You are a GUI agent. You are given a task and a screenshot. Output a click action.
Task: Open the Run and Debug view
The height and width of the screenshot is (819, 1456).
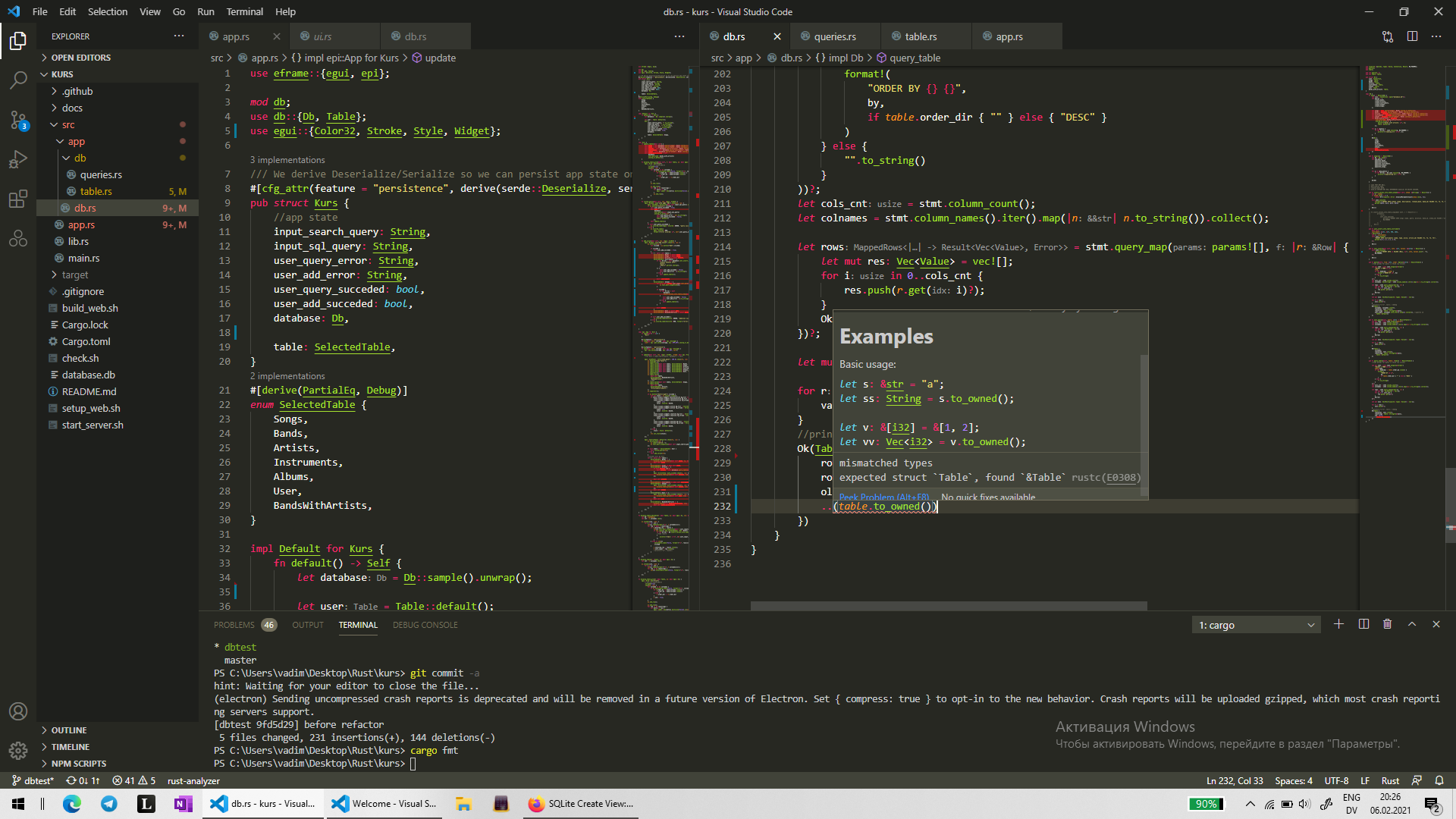click(18, 159)
